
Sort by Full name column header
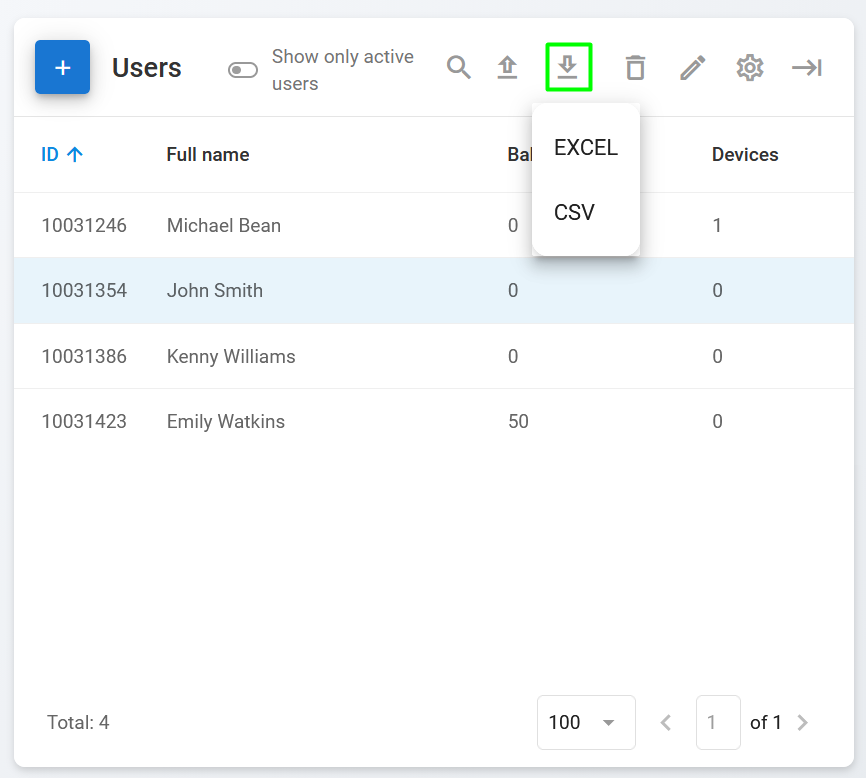tap(208, 155)
